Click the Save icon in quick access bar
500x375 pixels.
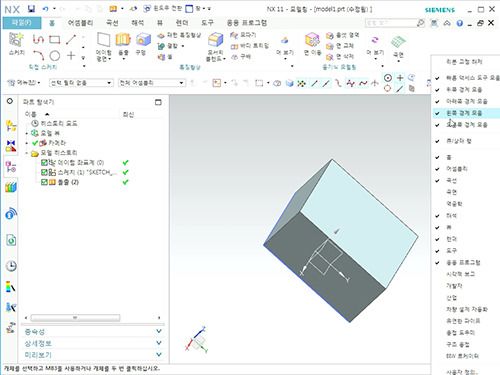31,9
